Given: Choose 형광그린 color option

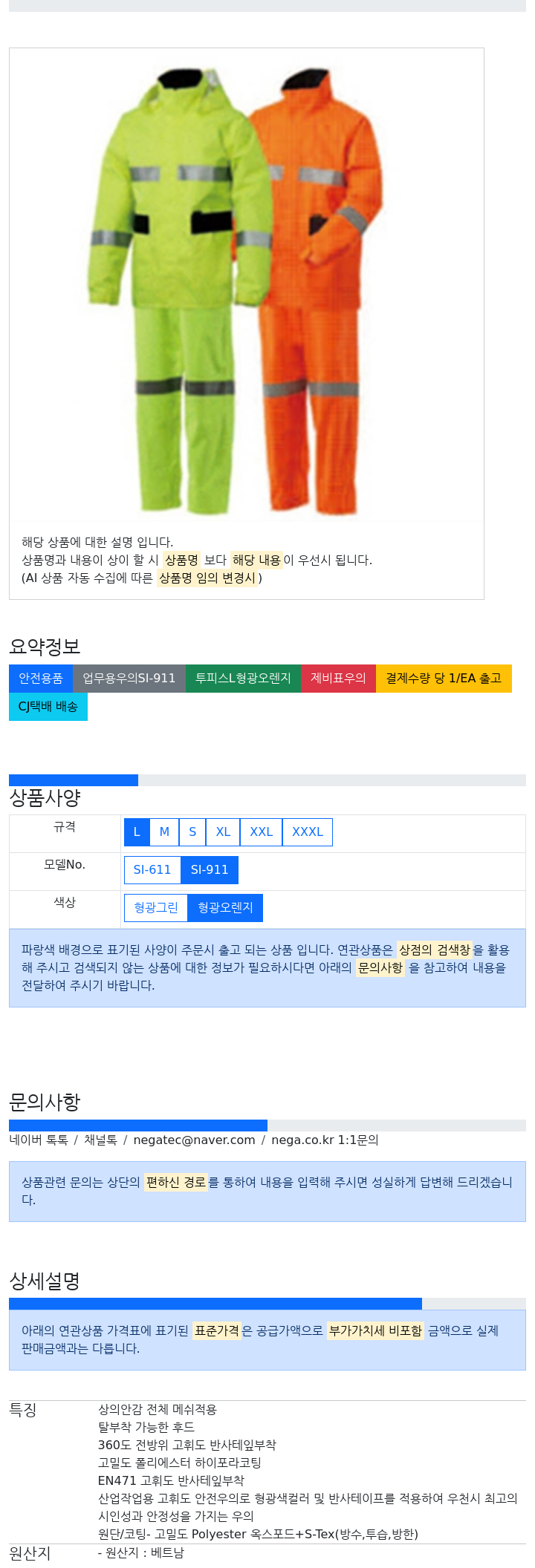Looking at the screenshot, I should (156, 907).
